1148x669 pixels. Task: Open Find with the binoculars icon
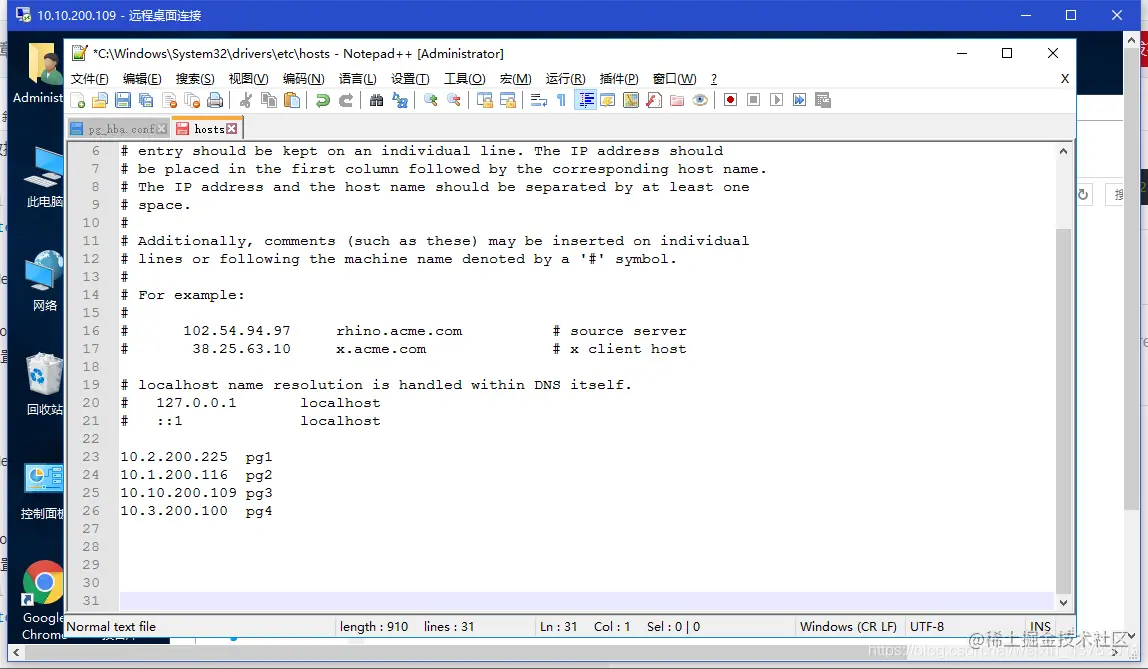[376, 100]
